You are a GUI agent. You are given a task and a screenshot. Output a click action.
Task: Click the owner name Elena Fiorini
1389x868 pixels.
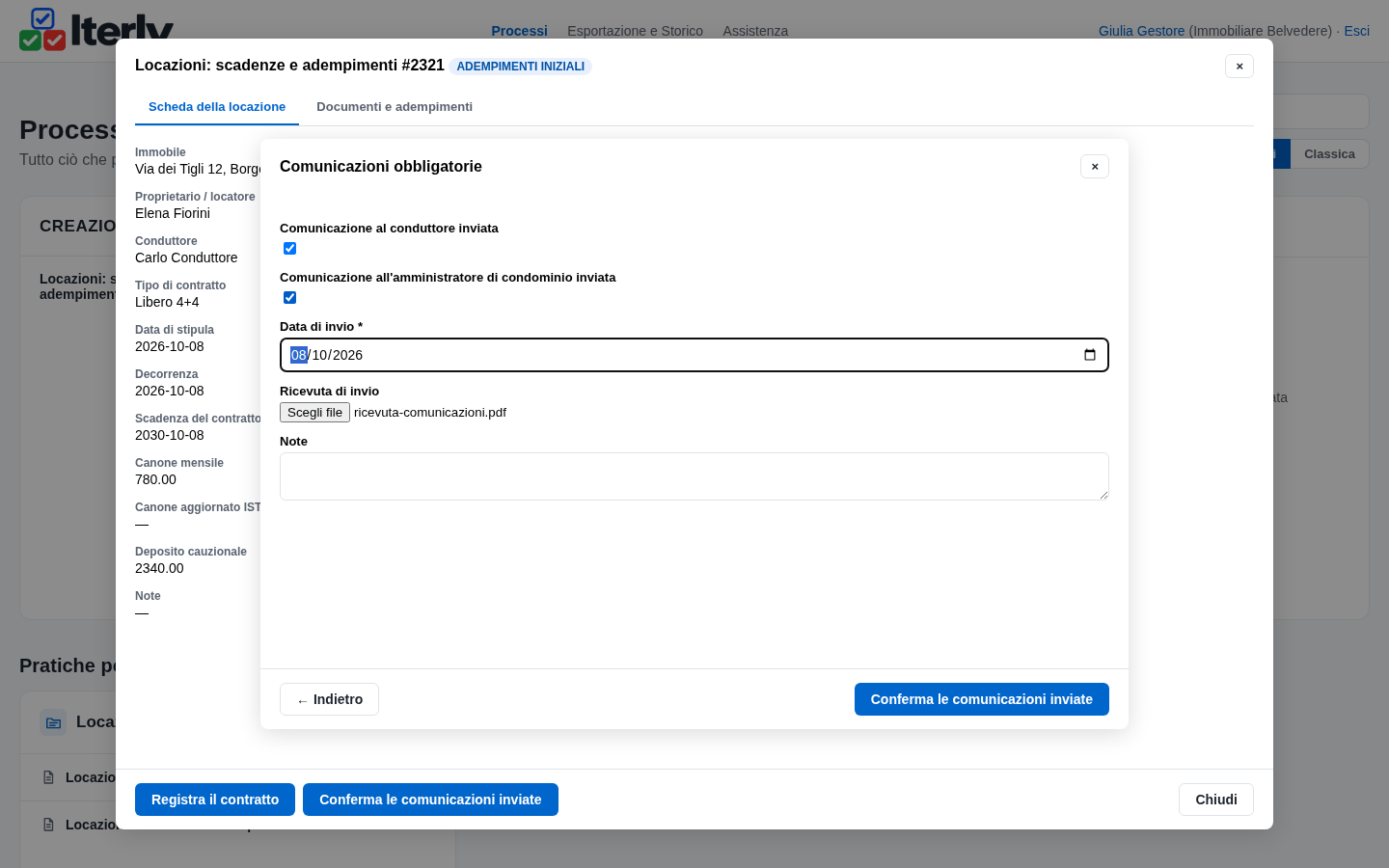173,213
